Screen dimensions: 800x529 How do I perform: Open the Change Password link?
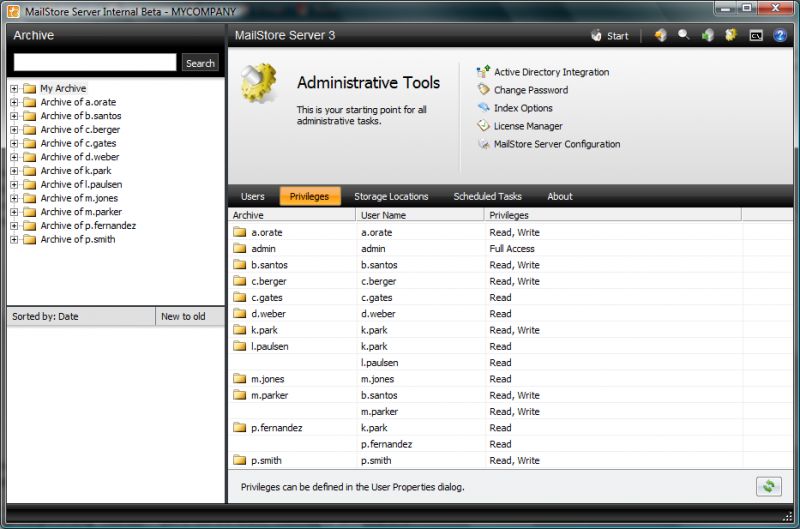point(531,90)
